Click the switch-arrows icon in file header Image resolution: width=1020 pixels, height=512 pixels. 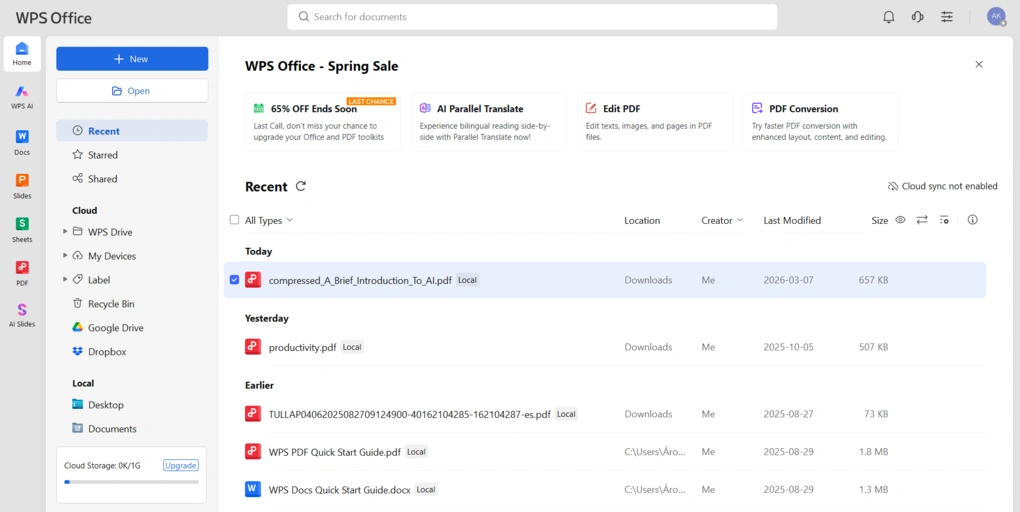point(922,220)
